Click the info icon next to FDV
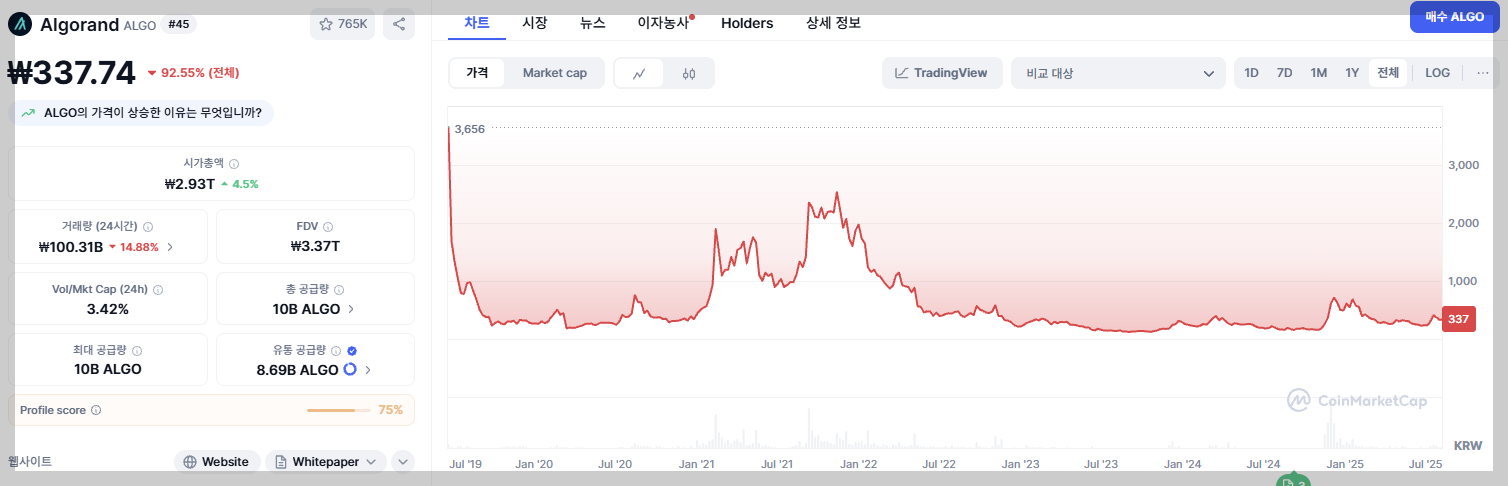This screenshot has width=1508, height=486. [x=328, y=226]
